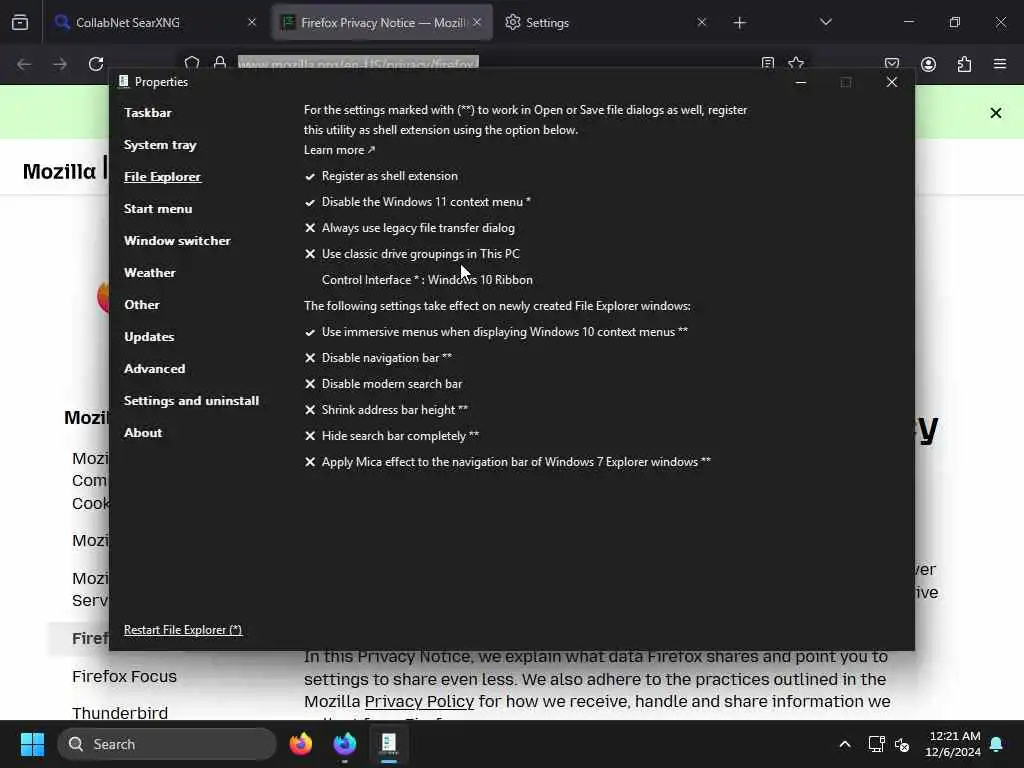Open Advanced section in Properties
The height and width of the screenshot is (768, 1024).
click(x=154, y=368)
